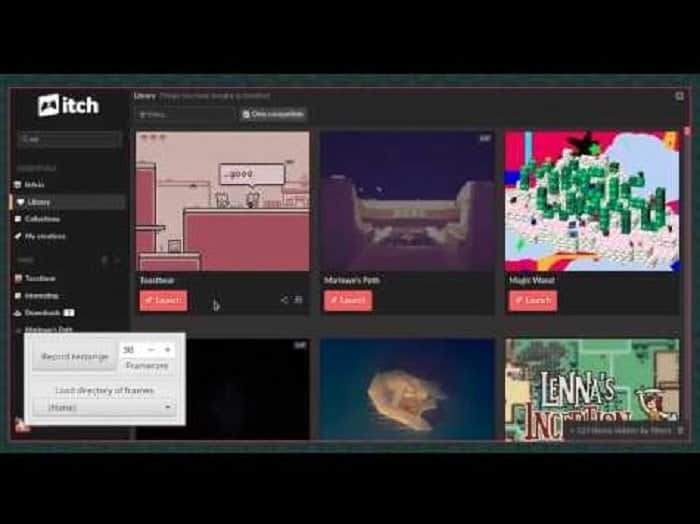Launch the Toothfear game

(x=163, y=300)
